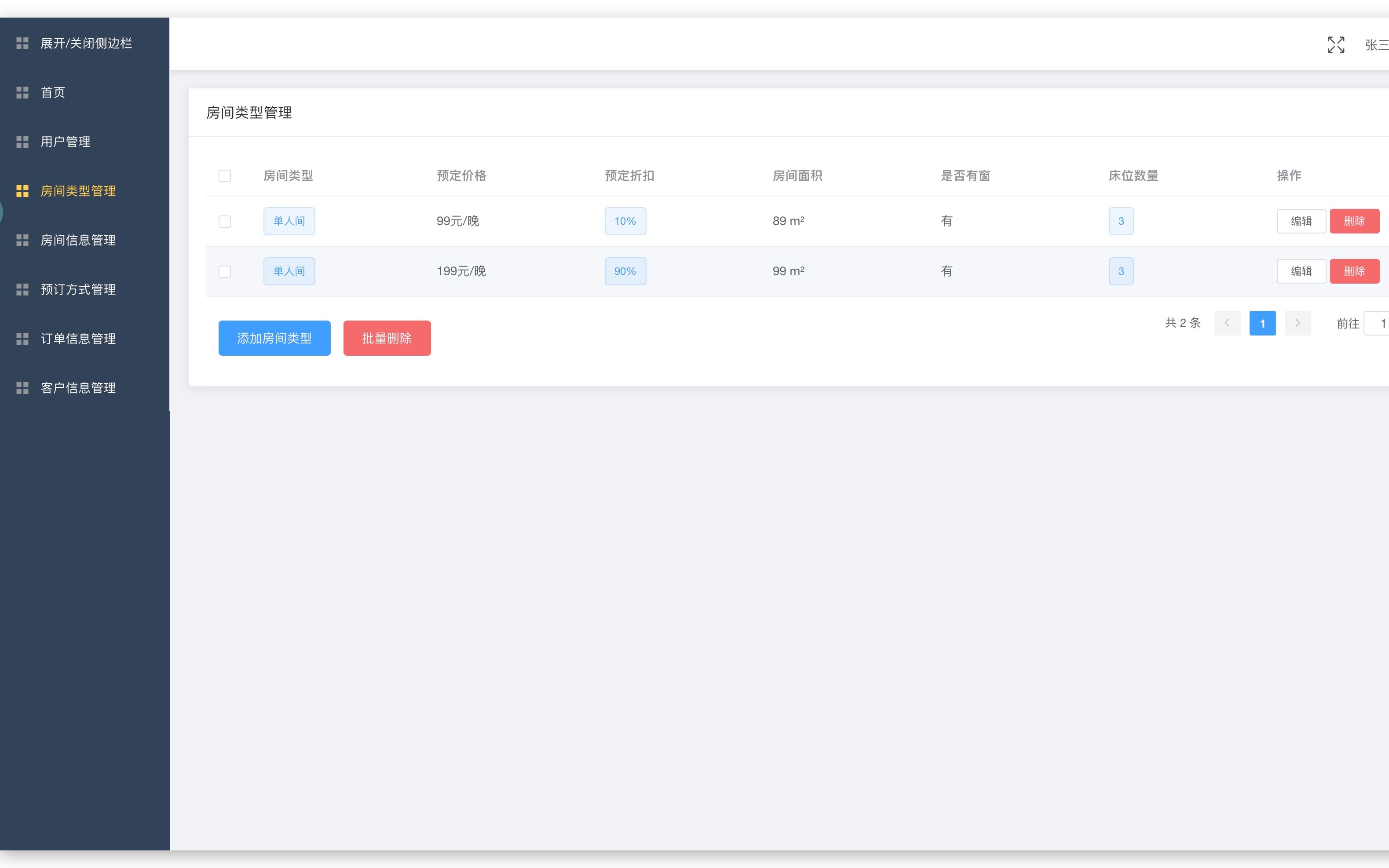Image resolution: width=1389 pixels, height=868 pixels.
Task: Click the 单人间 tag in the 199元/晚 row
Action: pos(289,271)
